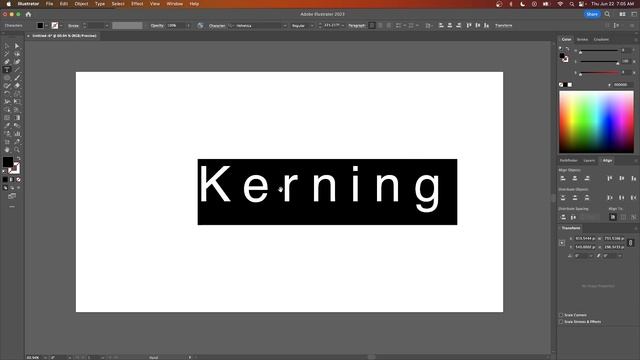Image resolution: width=640 pixels, height=360 pixels.
Task: Click the hex color value field
Action: tap(622, 84)
